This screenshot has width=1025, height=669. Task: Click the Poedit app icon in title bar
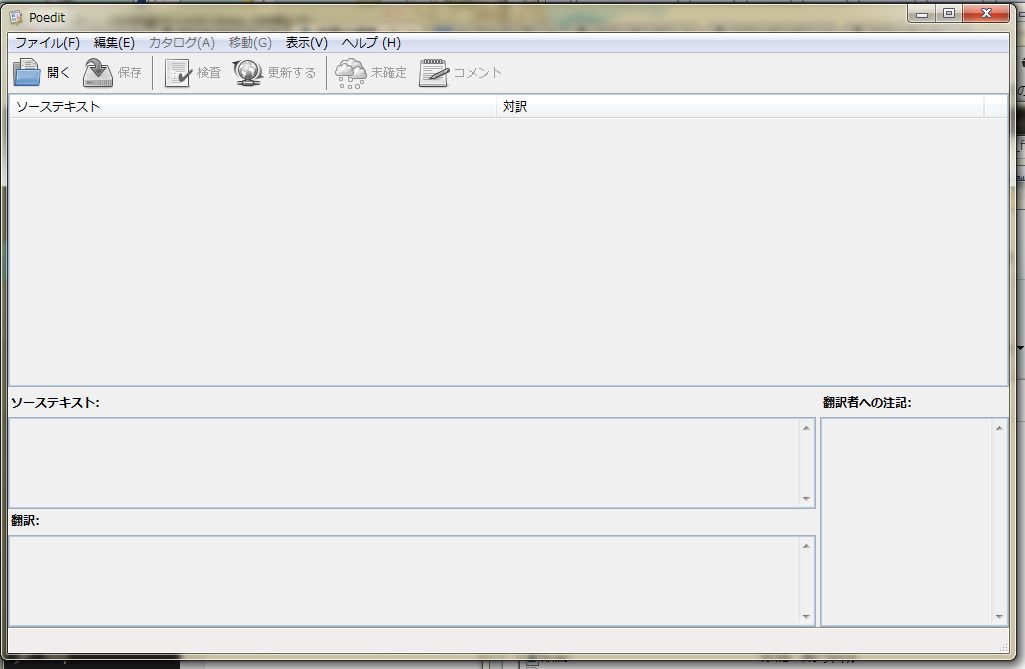tap(16, 17)
